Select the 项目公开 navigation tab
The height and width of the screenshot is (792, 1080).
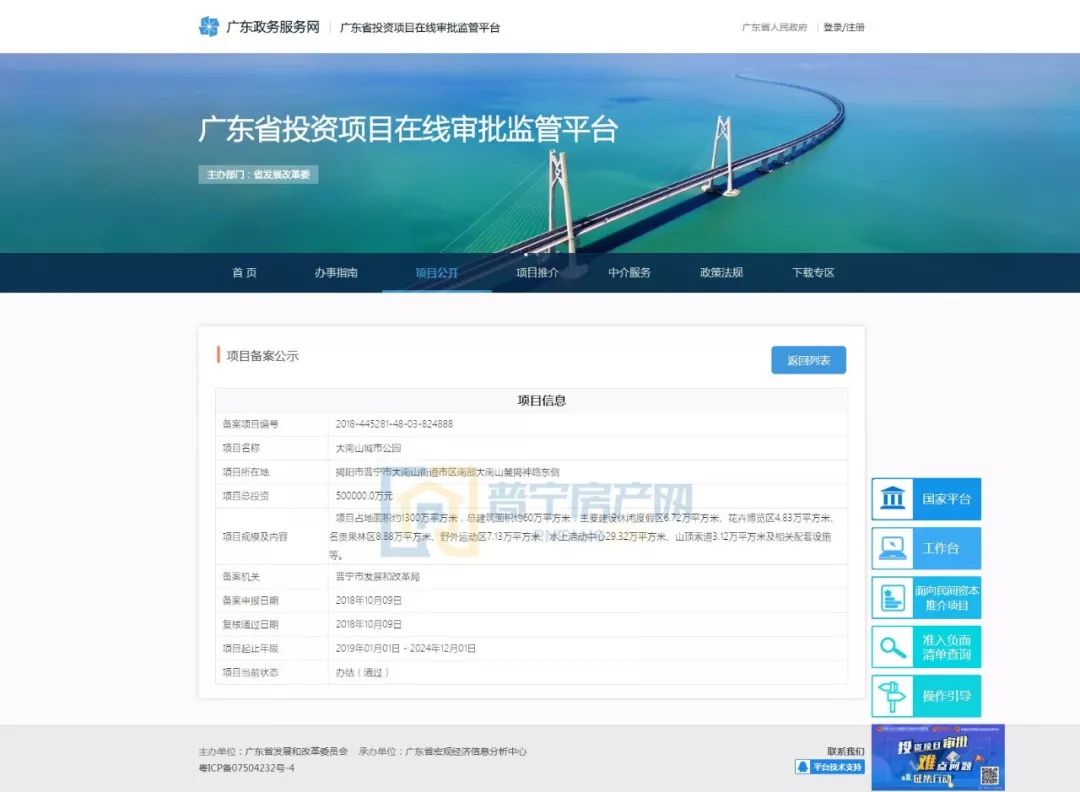(x=437, y=273)
